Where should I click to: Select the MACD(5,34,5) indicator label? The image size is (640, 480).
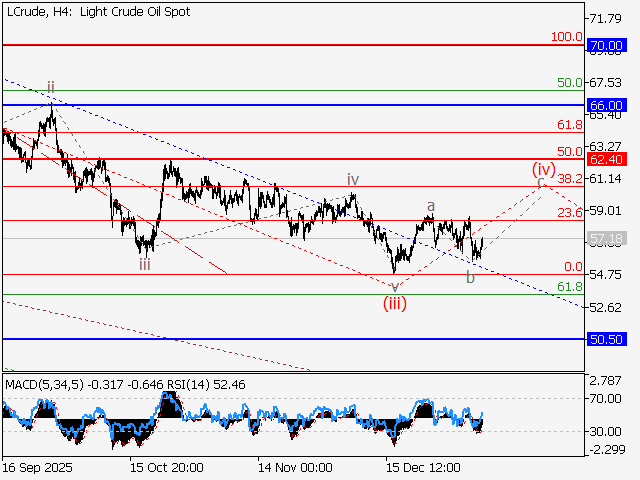[42, 383]
